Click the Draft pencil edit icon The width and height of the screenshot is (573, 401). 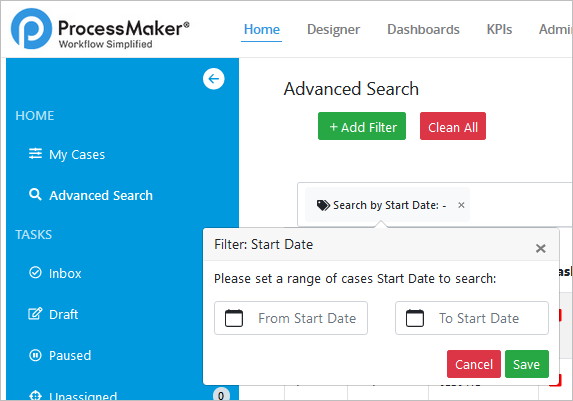tap(35, 314)
